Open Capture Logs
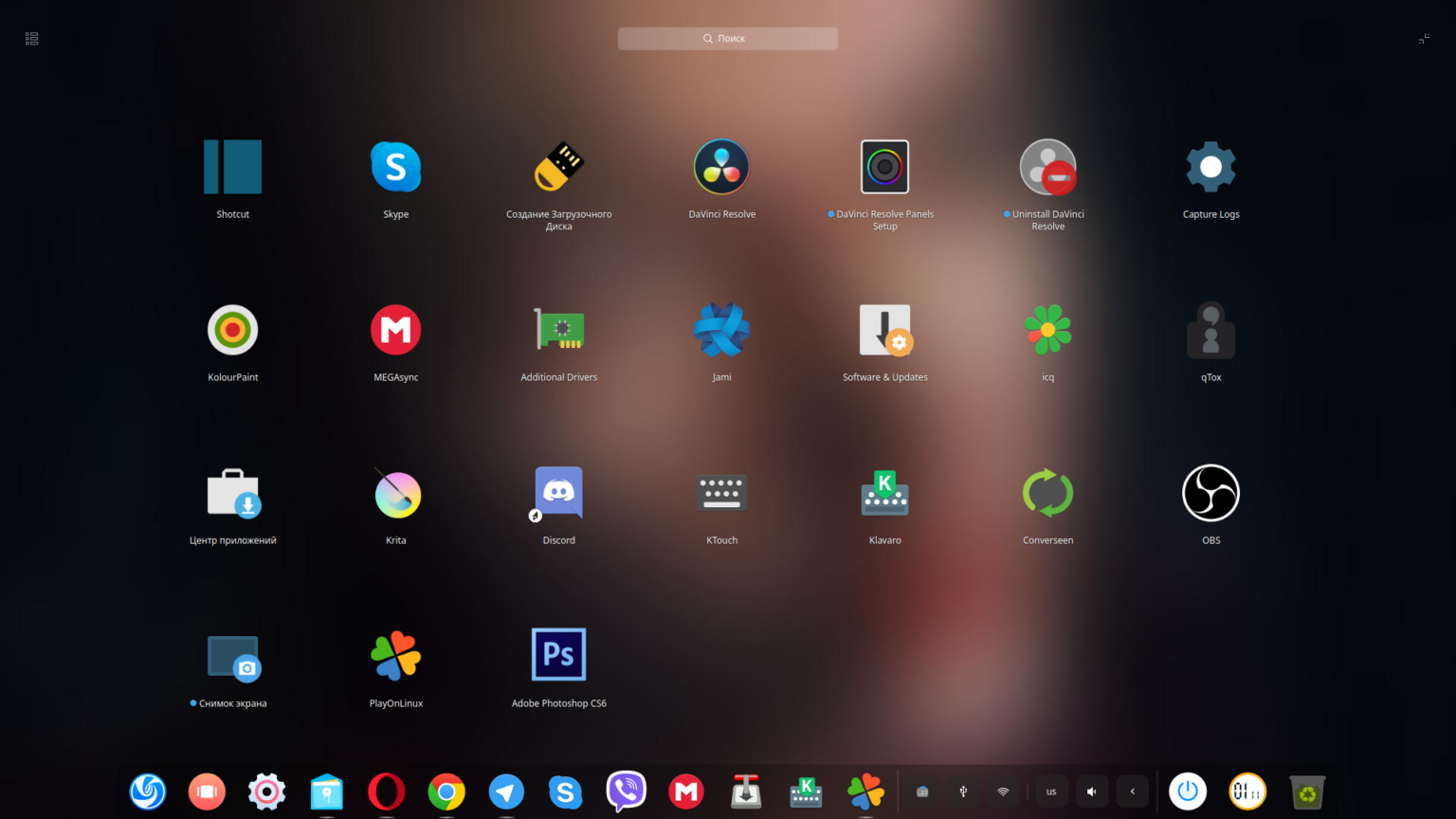1456x819 pixels. pyautogui.click(x=1211, y=168)
